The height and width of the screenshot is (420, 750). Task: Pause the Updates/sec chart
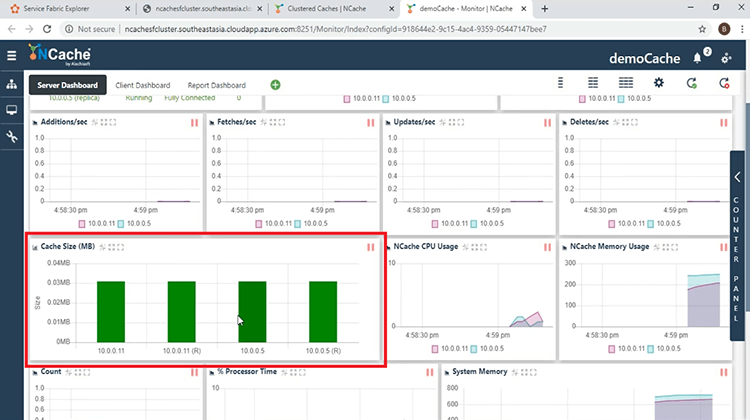(547, 123)
